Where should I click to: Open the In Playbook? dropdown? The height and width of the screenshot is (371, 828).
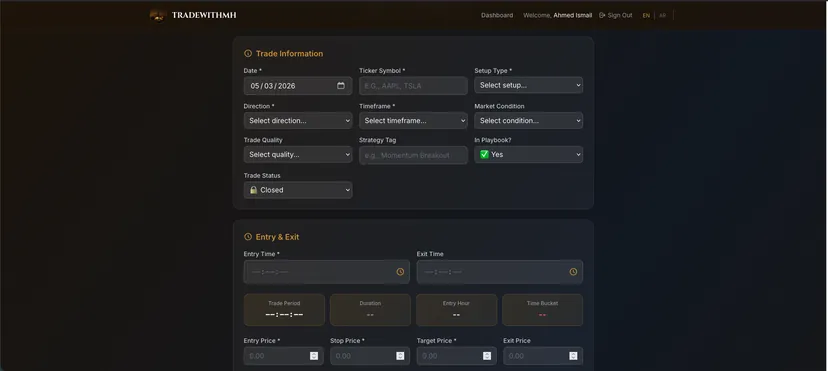pos(529,155)
